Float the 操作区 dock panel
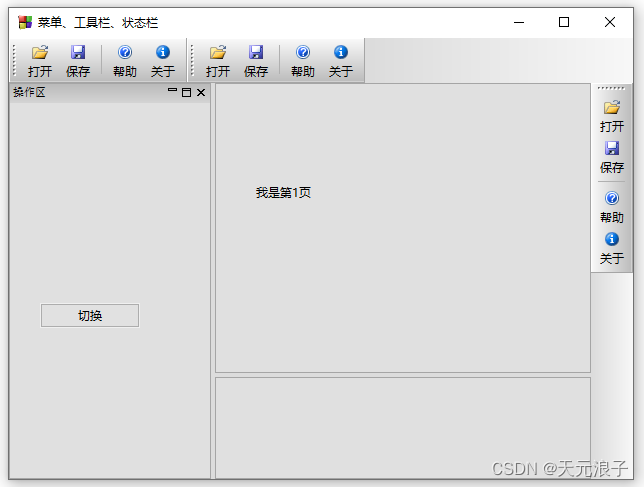644x487 pixels. tap(186, 93)
